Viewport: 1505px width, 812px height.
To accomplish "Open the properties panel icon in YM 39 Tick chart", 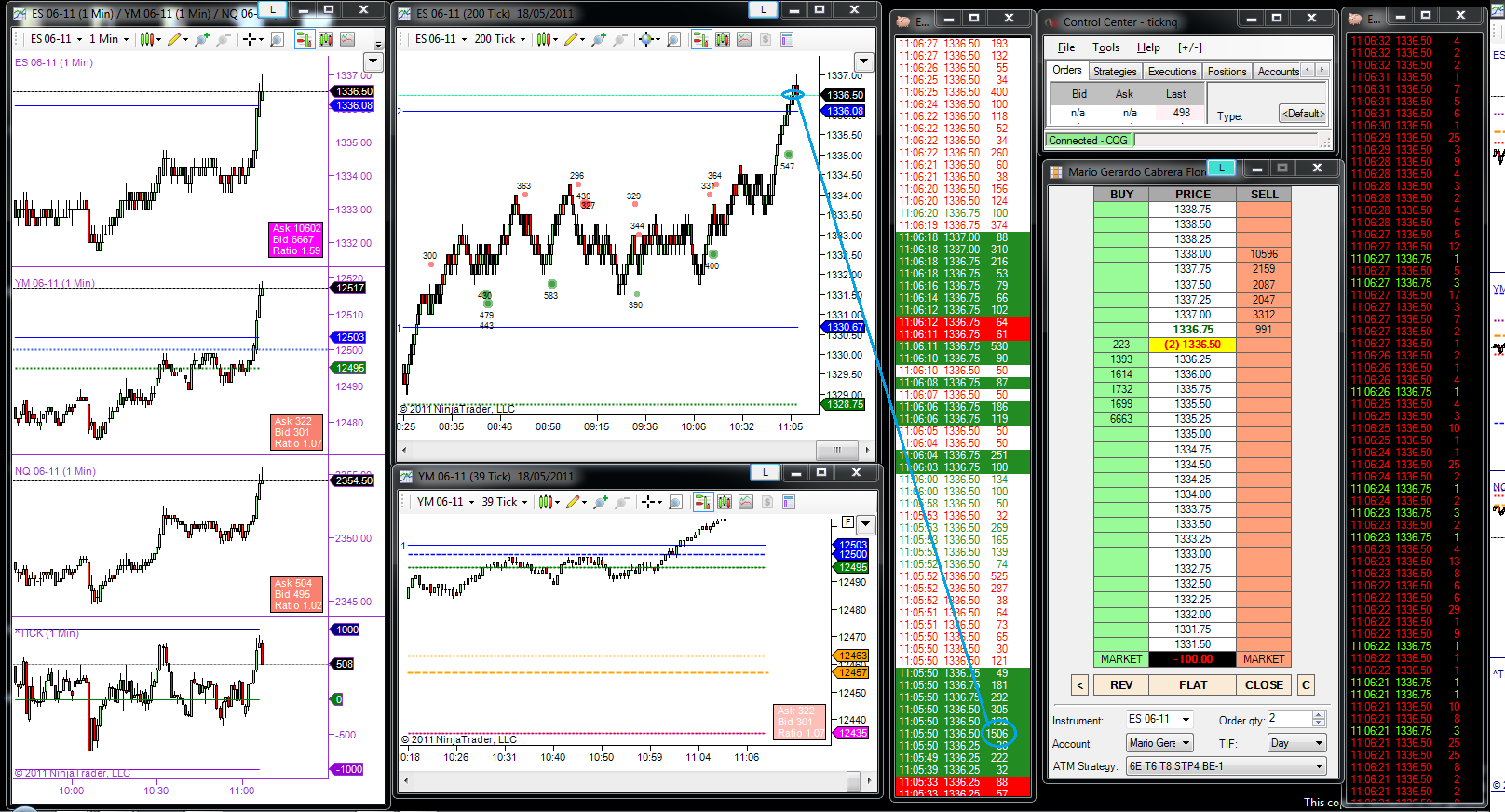I will (789, 502).
